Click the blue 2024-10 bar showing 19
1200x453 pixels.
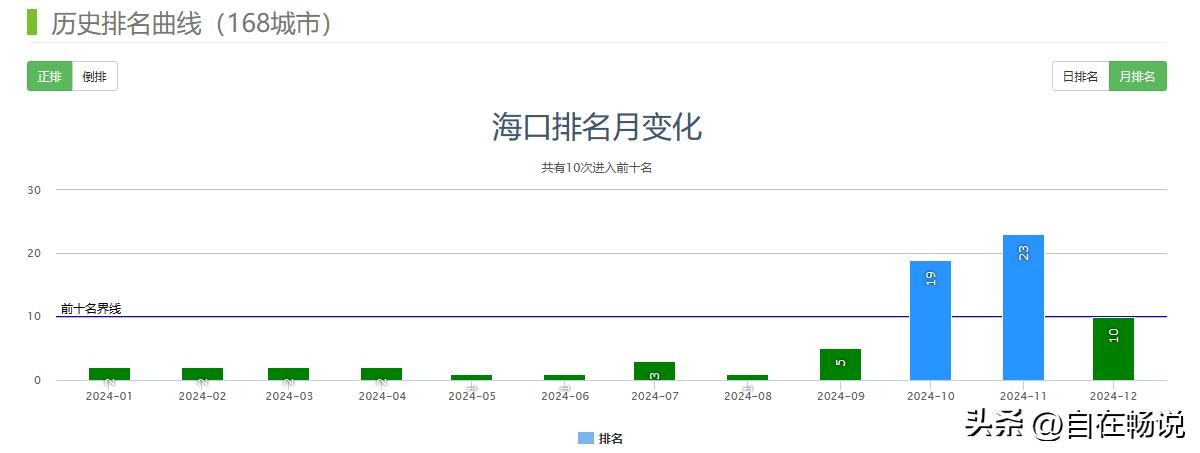click(930, 320)
